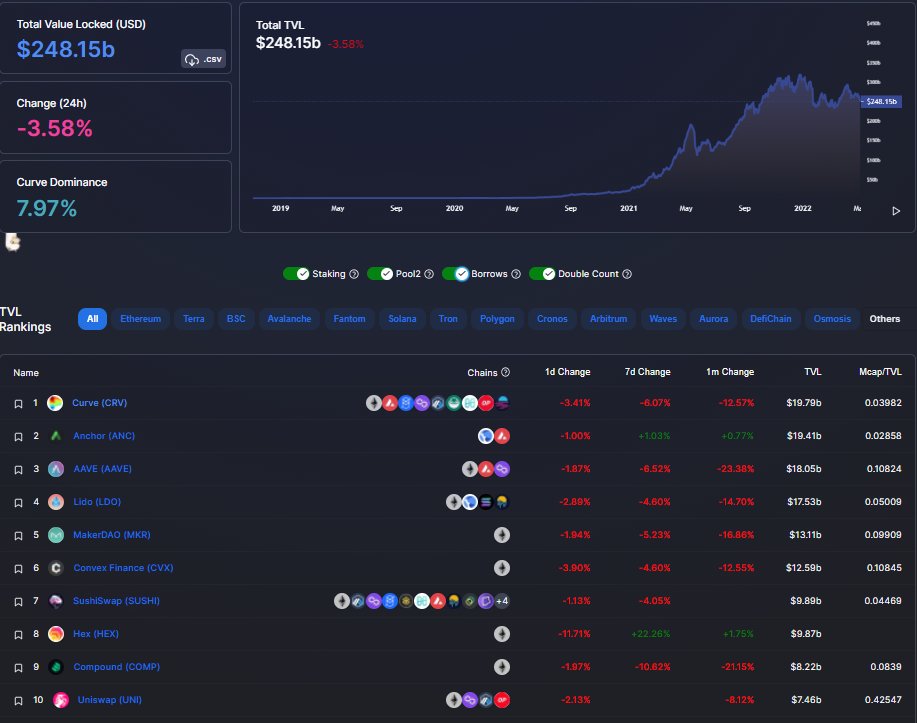Open the Anchor (ANC) protocol link
This screenshot has width=917, height=723.
(x=104, y=436)
